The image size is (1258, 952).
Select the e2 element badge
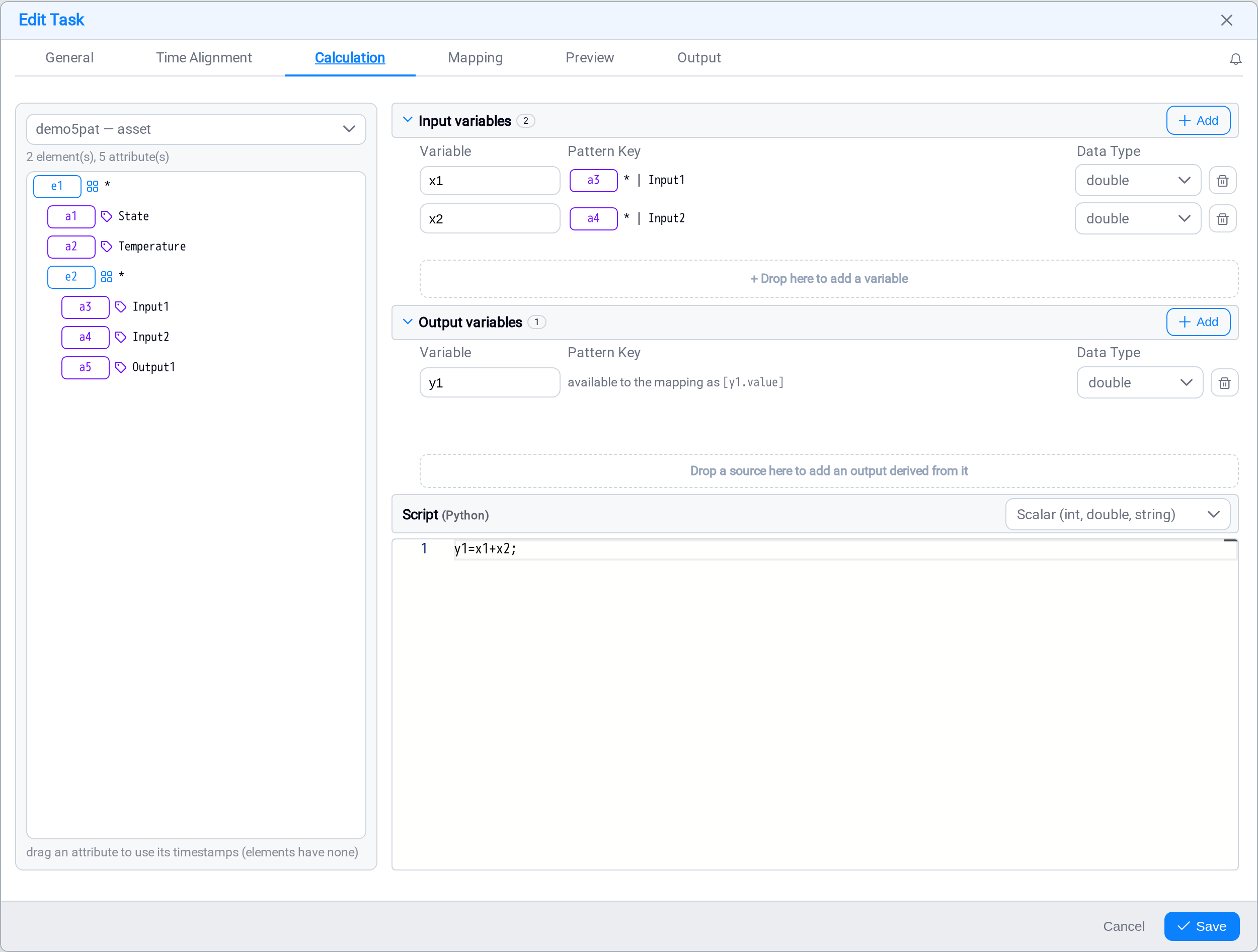coord(71,277)
